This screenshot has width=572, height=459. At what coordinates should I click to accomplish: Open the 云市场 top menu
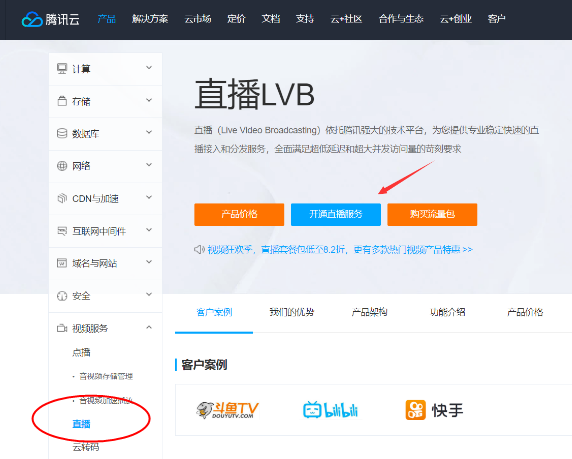tap(198, 19)
